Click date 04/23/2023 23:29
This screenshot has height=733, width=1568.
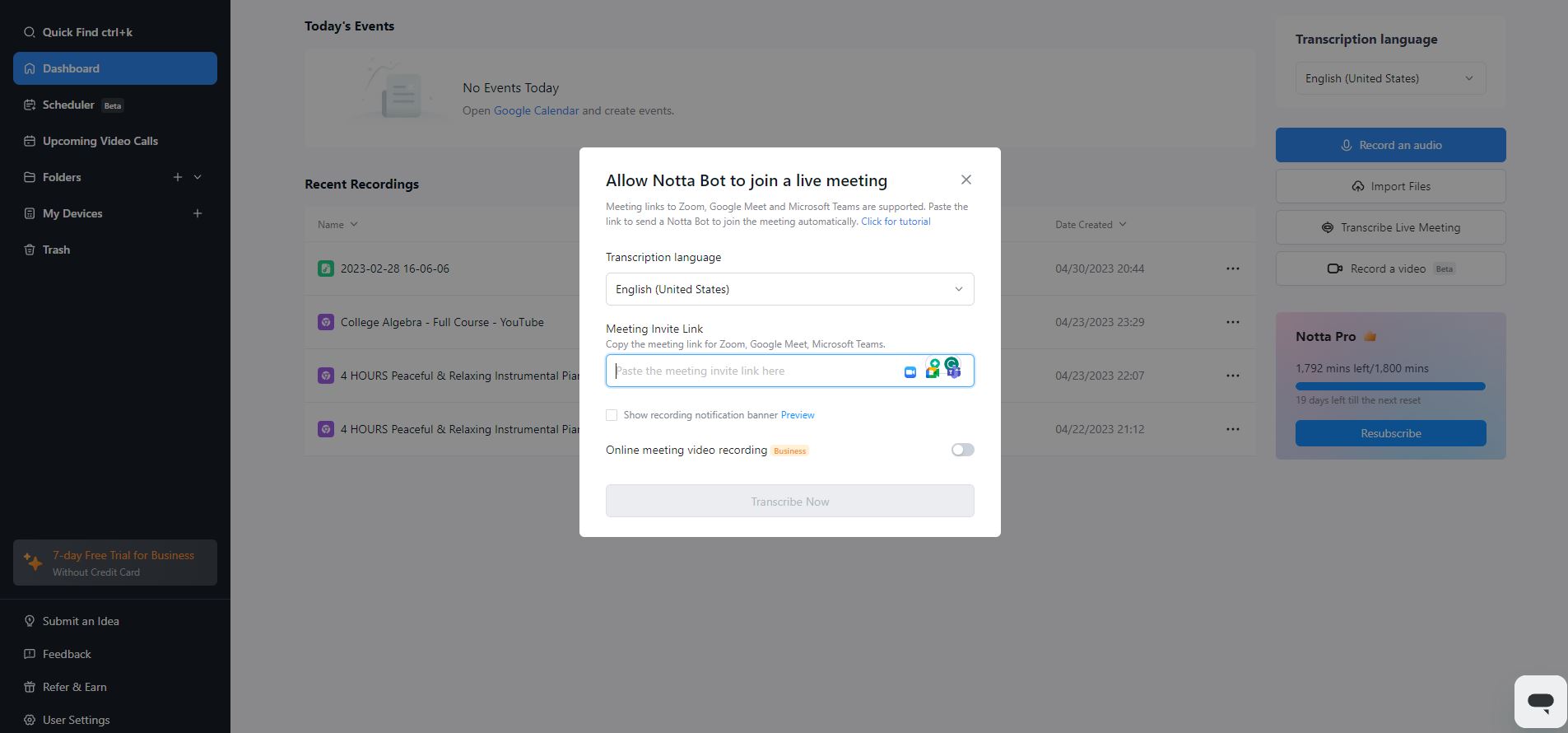pos(1100,322)
